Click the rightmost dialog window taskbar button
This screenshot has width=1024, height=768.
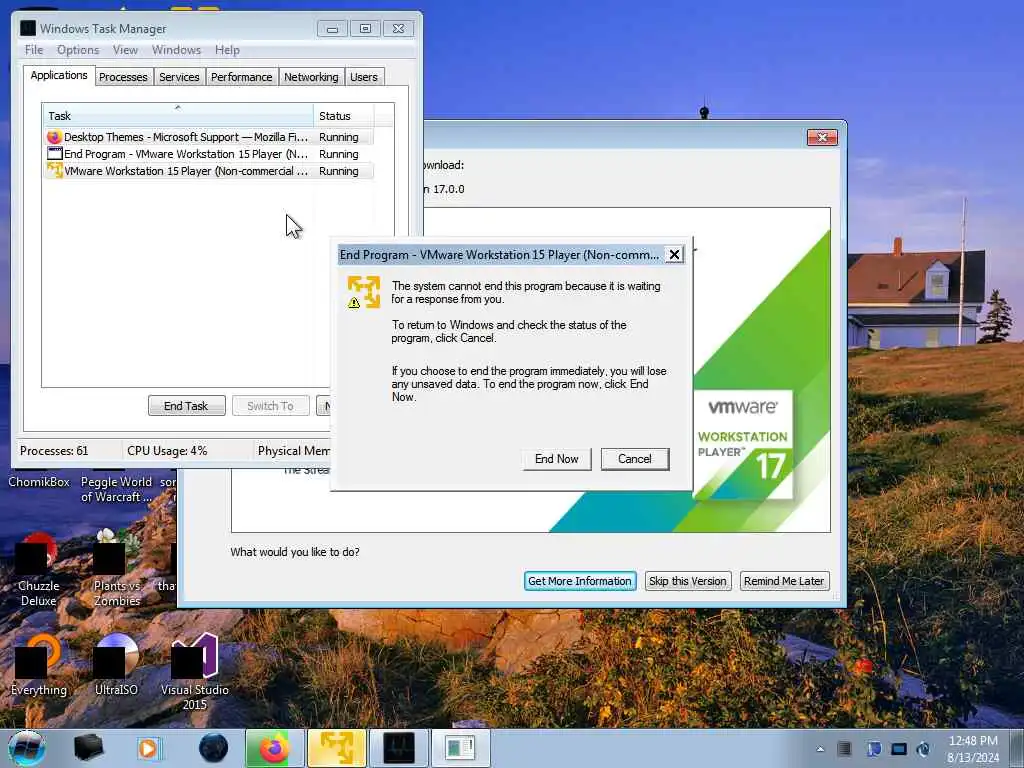(x=460, y=748)
